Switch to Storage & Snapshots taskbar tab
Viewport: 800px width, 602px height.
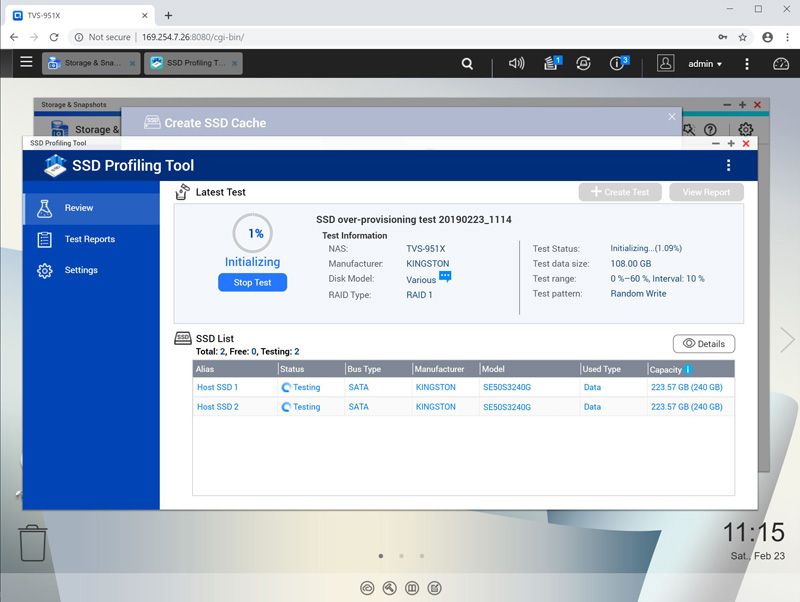point(90,63)
